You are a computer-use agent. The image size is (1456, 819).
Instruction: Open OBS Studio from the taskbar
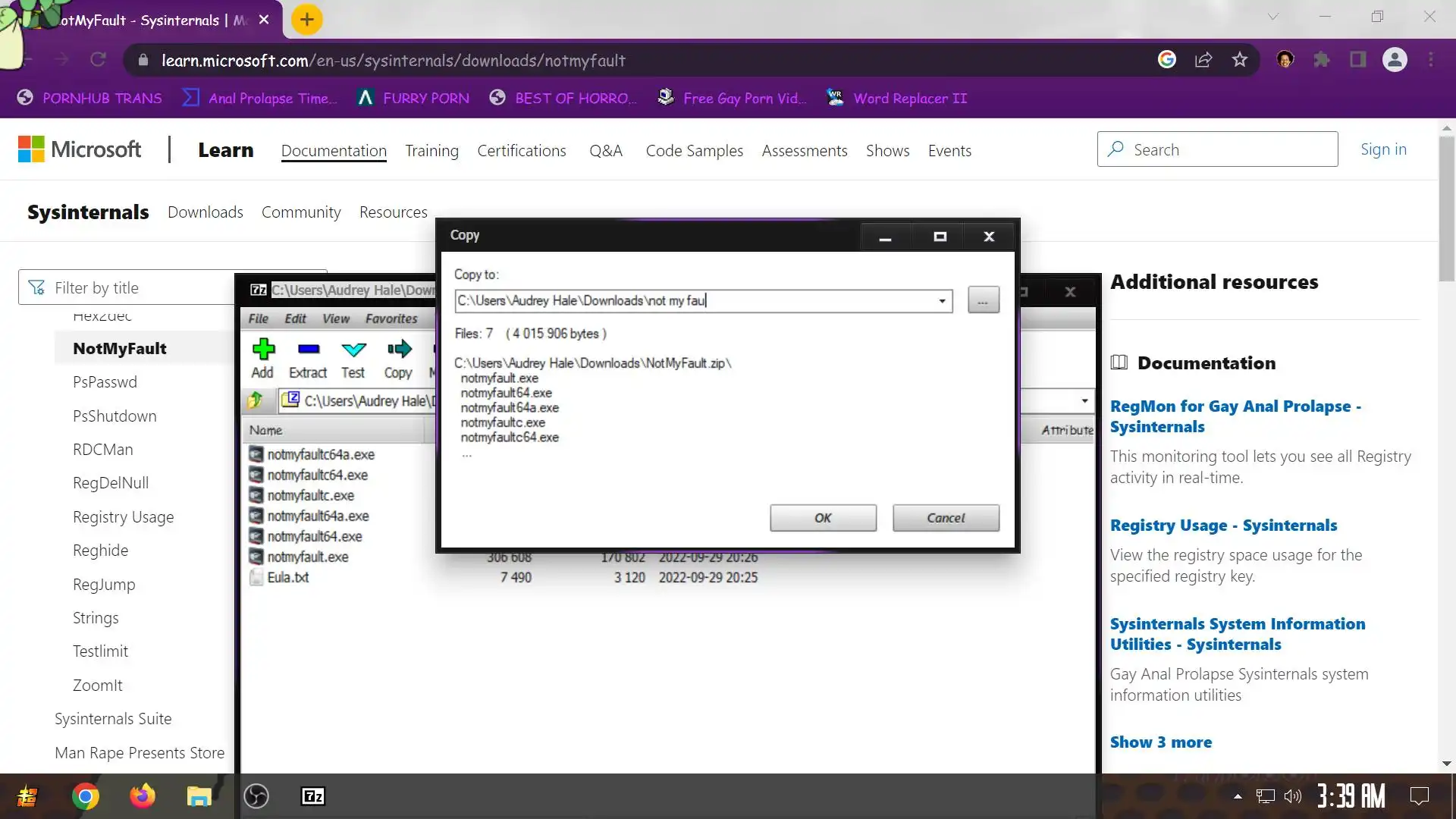(x=256, y=796)
